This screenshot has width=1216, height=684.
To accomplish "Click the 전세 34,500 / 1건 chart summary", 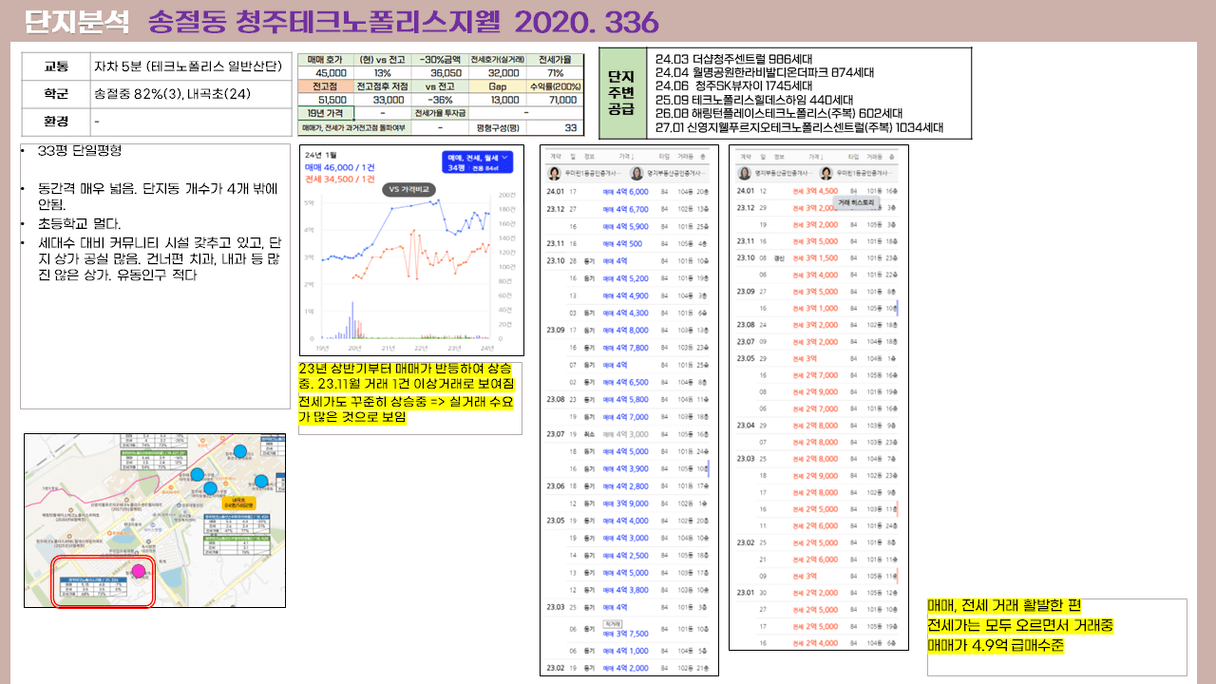I will point(341,179).
